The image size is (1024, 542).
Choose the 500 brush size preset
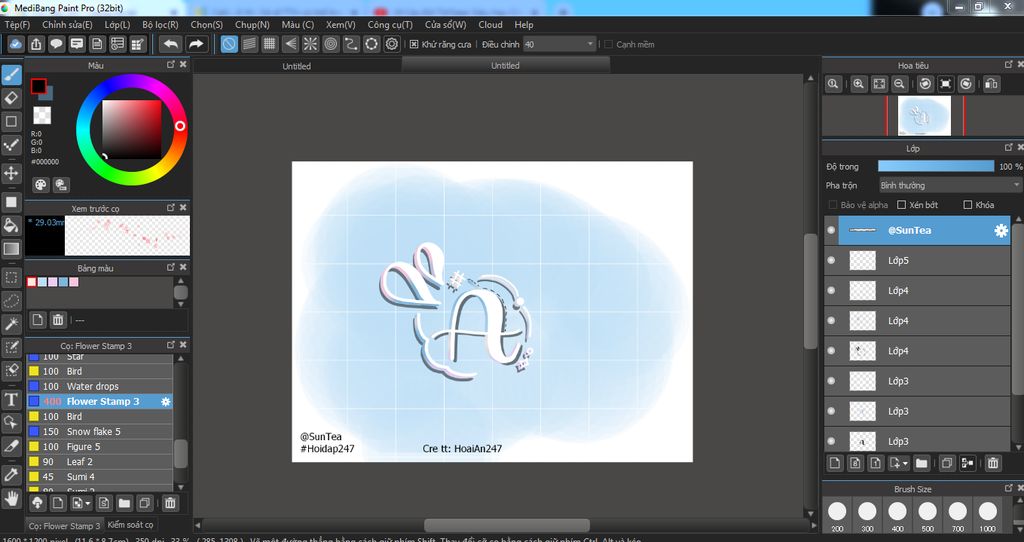click(927, 515)
